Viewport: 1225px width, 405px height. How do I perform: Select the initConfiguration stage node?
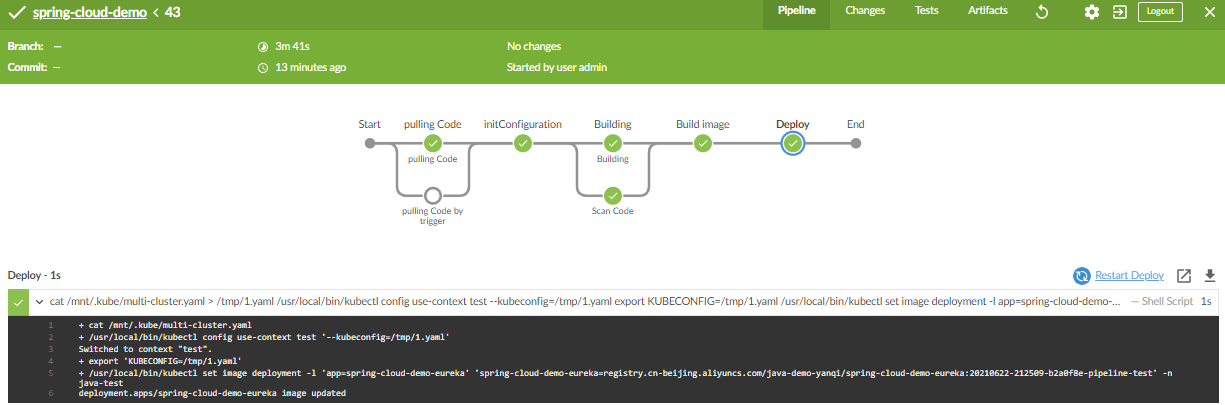(x=522, y=143)
